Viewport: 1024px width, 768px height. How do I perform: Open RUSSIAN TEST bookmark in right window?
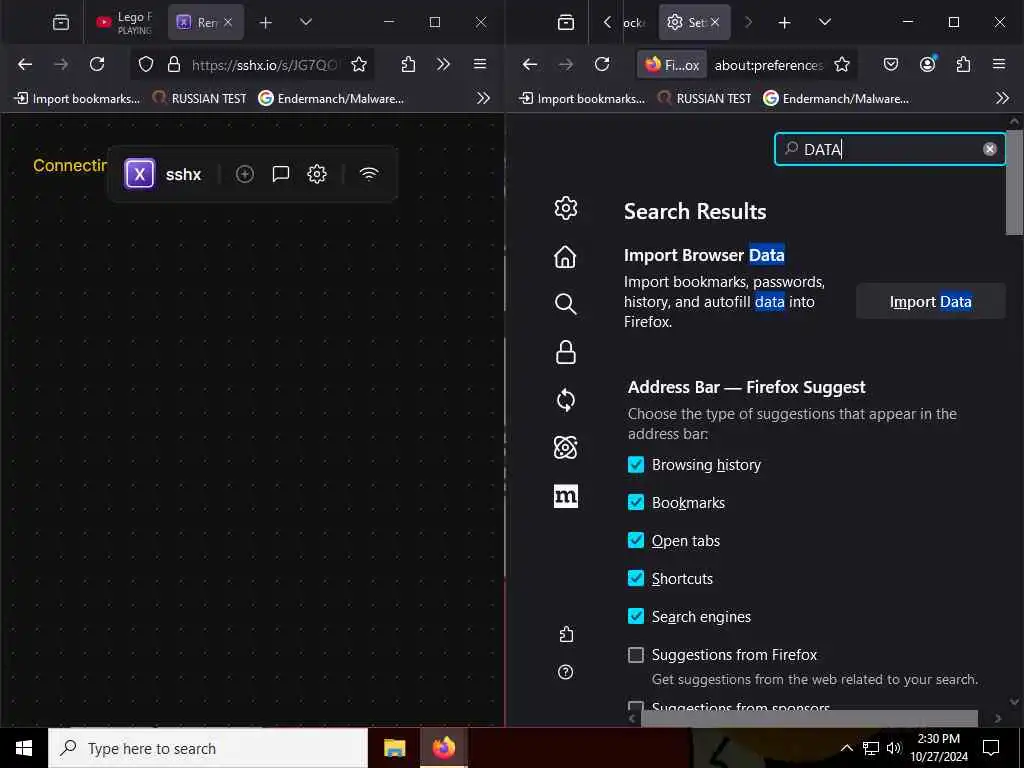pyautogui.click(x=704, y=98)
